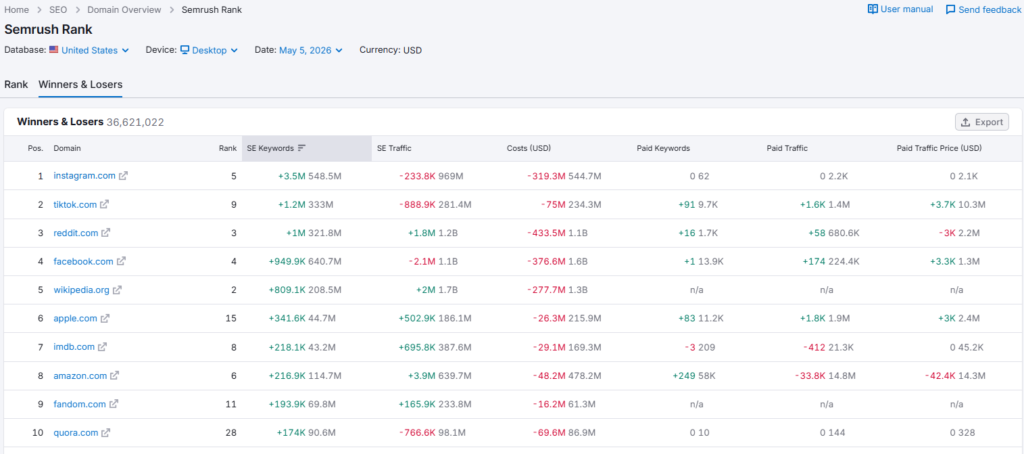Open the reddit.com domain link
The image size is (1024, 454).
[x=76, y=233]
